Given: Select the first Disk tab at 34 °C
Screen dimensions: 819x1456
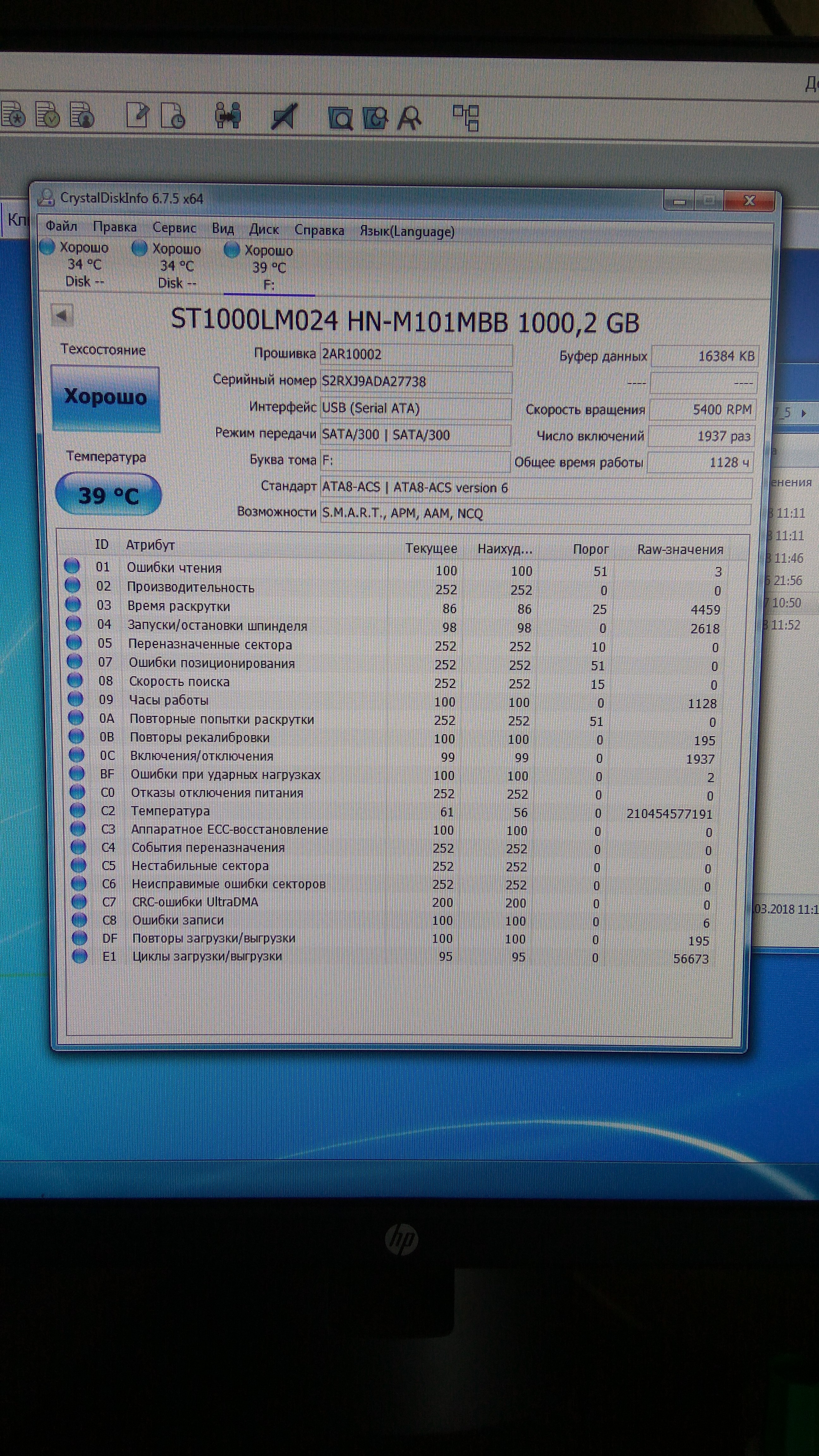Looking at the screenshot, I should pyautogui.click(x=84, y=264).
